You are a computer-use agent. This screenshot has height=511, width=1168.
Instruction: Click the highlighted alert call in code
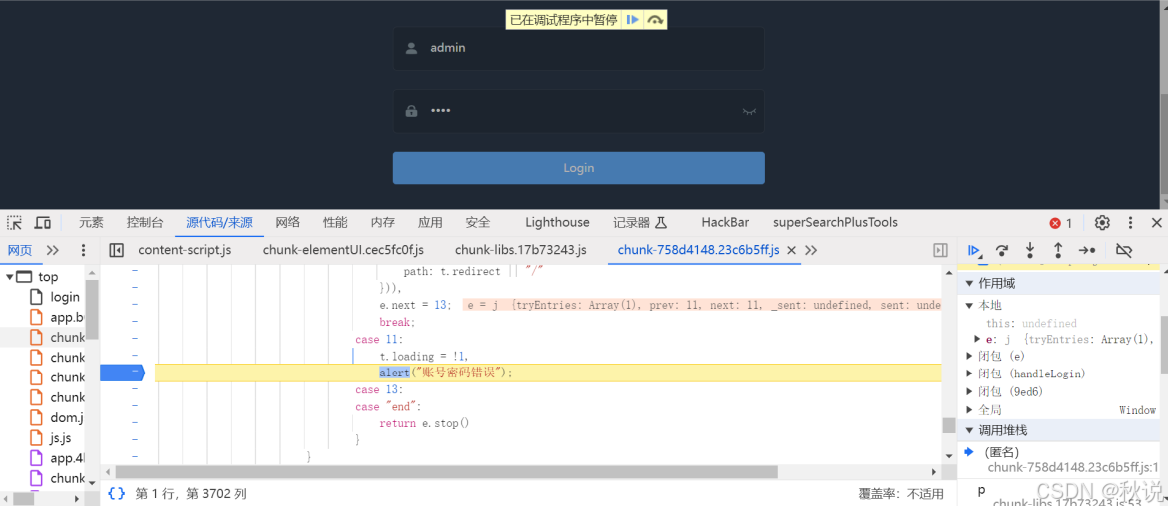click(x=394, y=372)
